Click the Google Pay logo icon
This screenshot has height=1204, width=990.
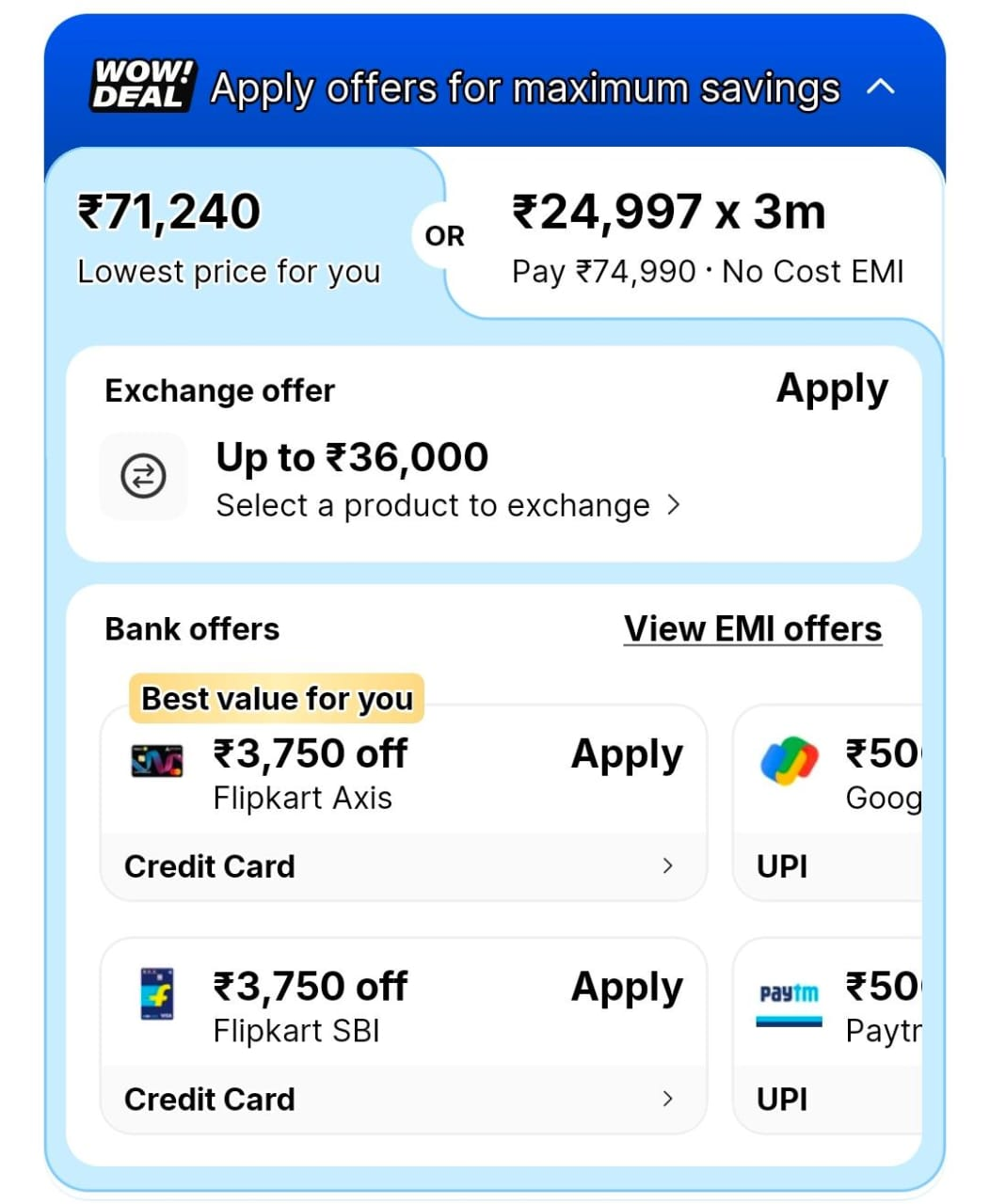coord(789,761)
